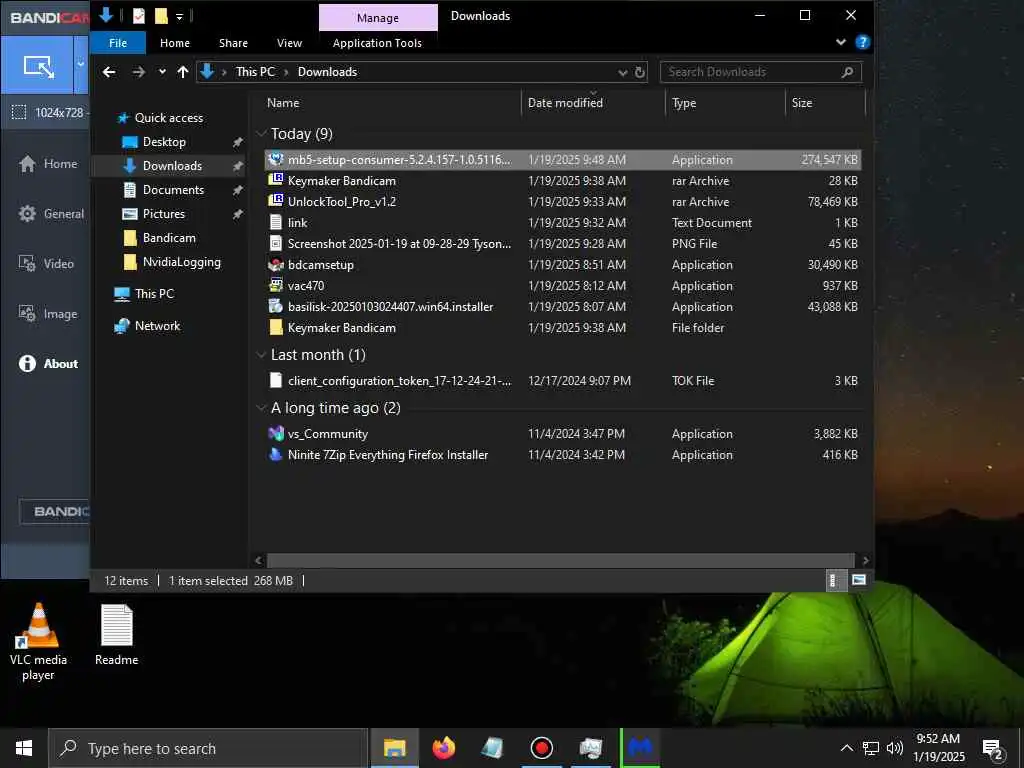Viewport: 1024px width, 768px height.
Task: Expand the ribbon with chevron
Action: coord(840,42)
